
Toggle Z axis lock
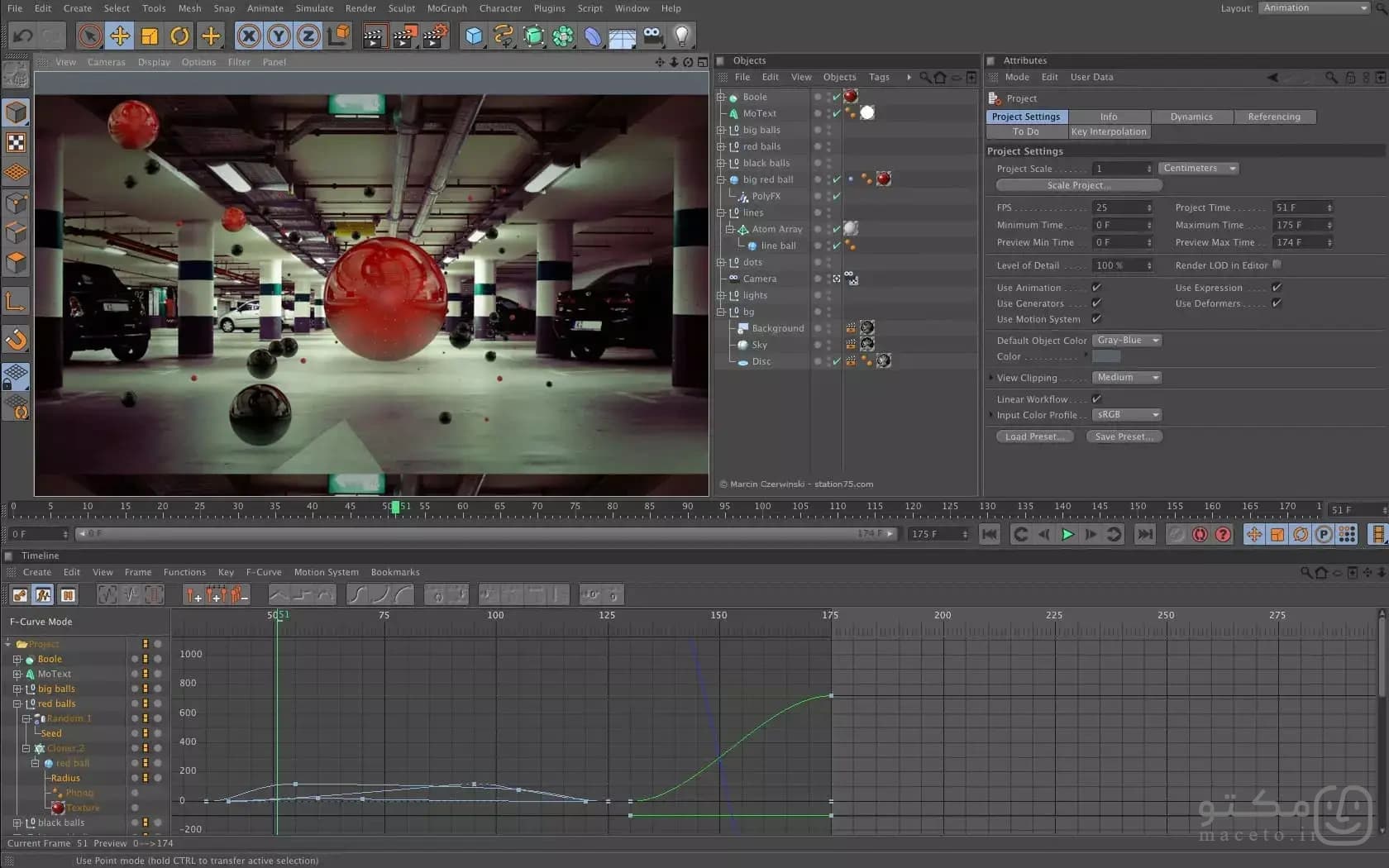[x=308, y=36]
